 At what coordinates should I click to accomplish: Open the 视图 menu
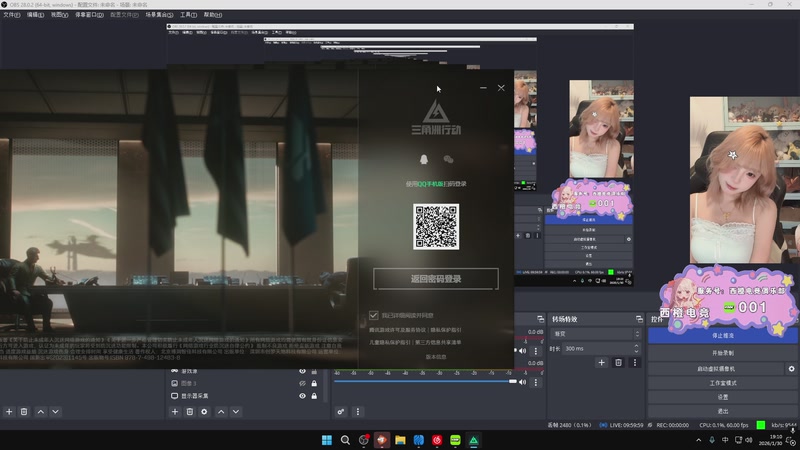[59, 15]
